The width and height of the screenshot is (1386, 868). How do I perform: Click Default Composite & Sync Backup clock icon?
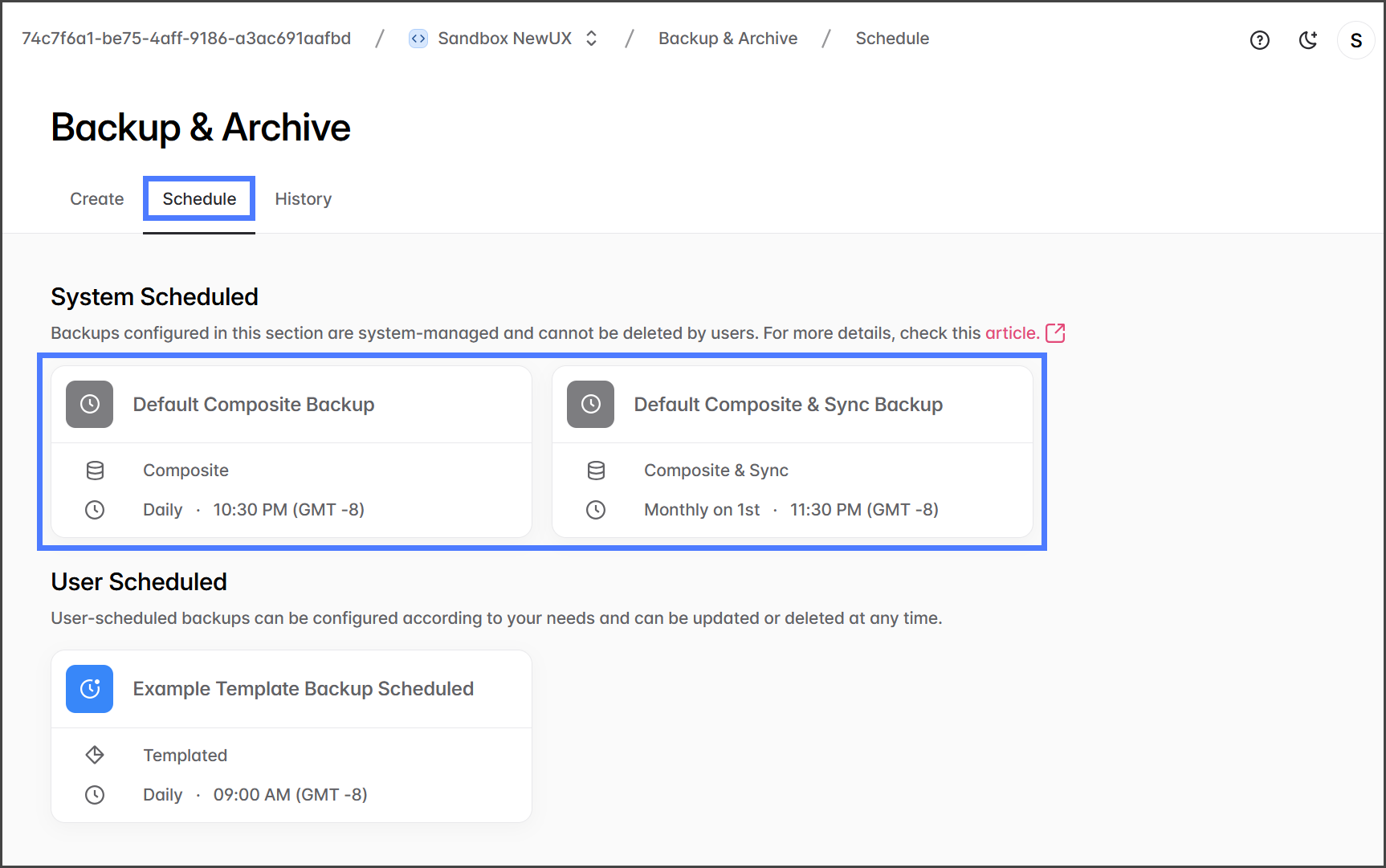click(x=590, y=404)
